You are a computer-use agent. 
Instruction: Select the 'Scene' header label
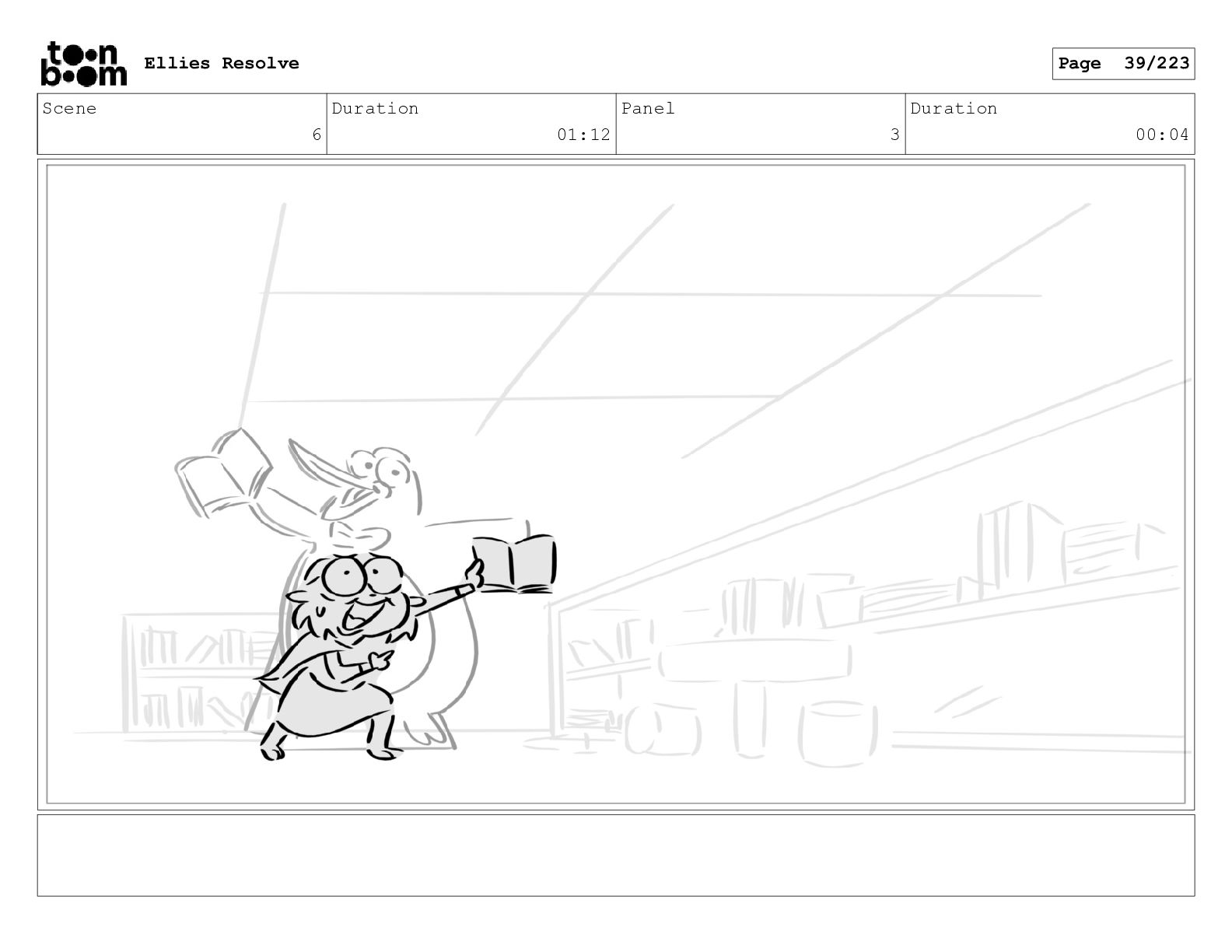pos(69,109)
